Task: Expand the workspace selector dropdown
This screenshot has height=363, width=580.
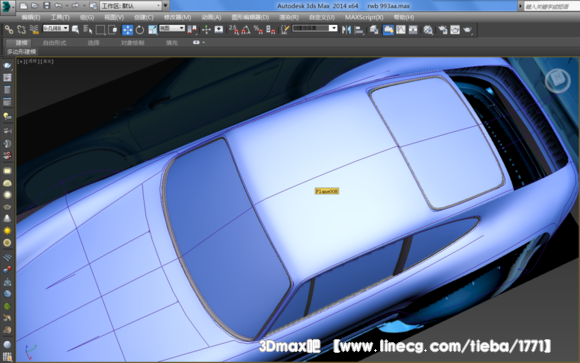Action: click(x=131, y=6)
